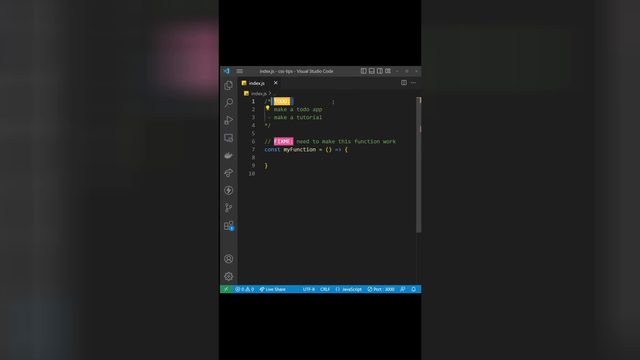Click the editor vertical scrollbar

pyautogui.click(x=418, y=165)
